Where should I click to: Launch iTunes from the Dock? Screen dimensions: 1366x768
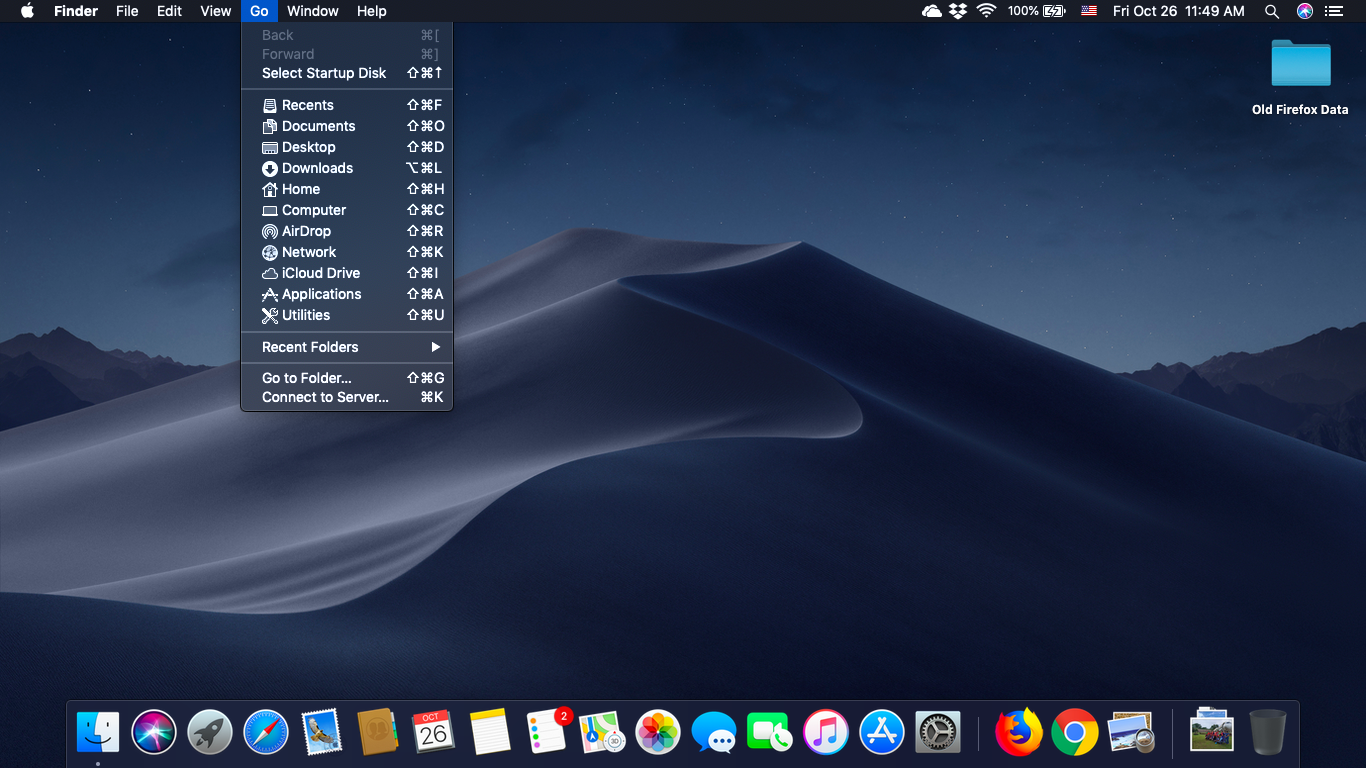point(826,733)
